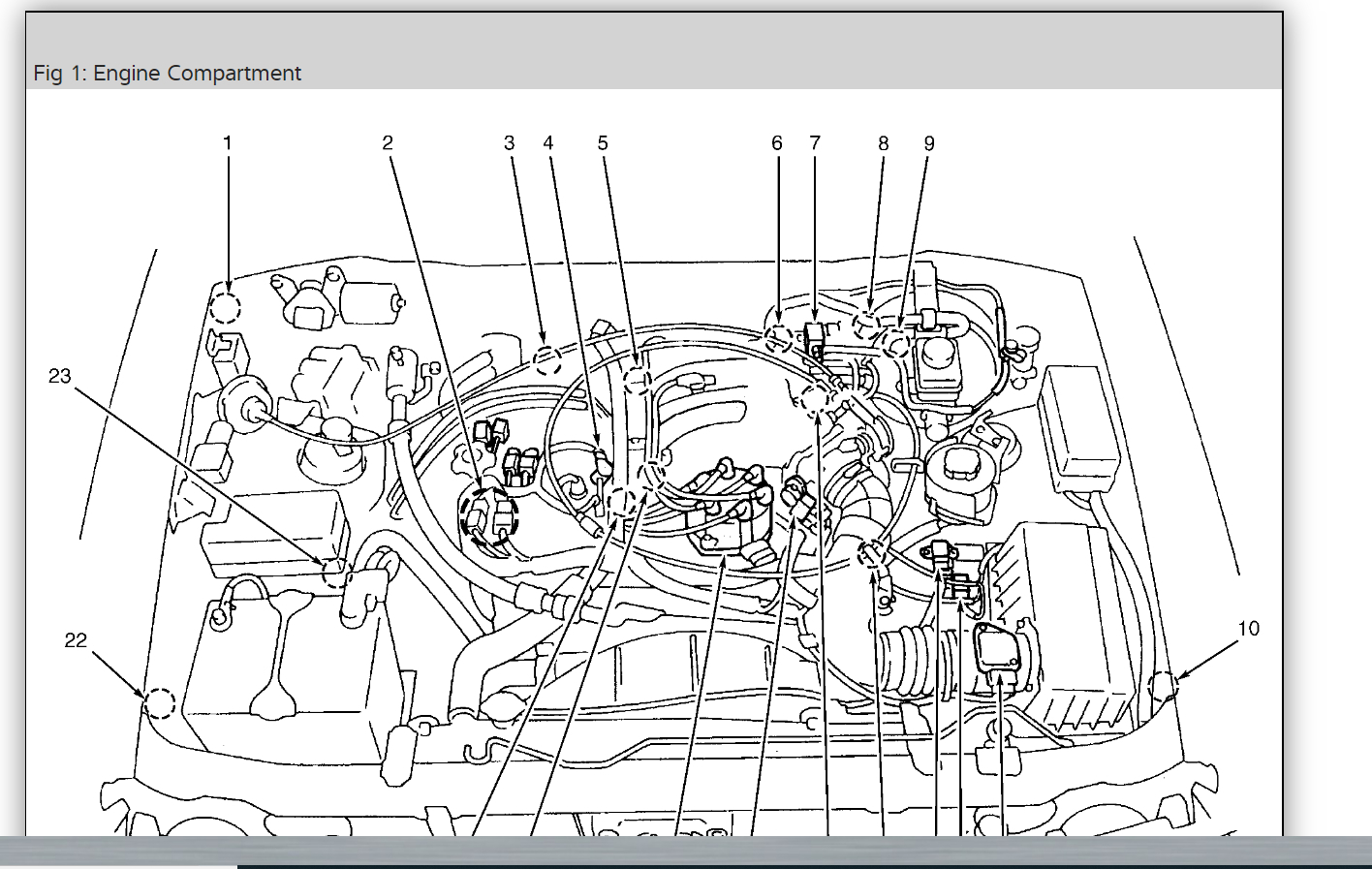This screenshot has width=1372, height=869.
Task: Click callout number 23 label
Action: click(60, 376)
